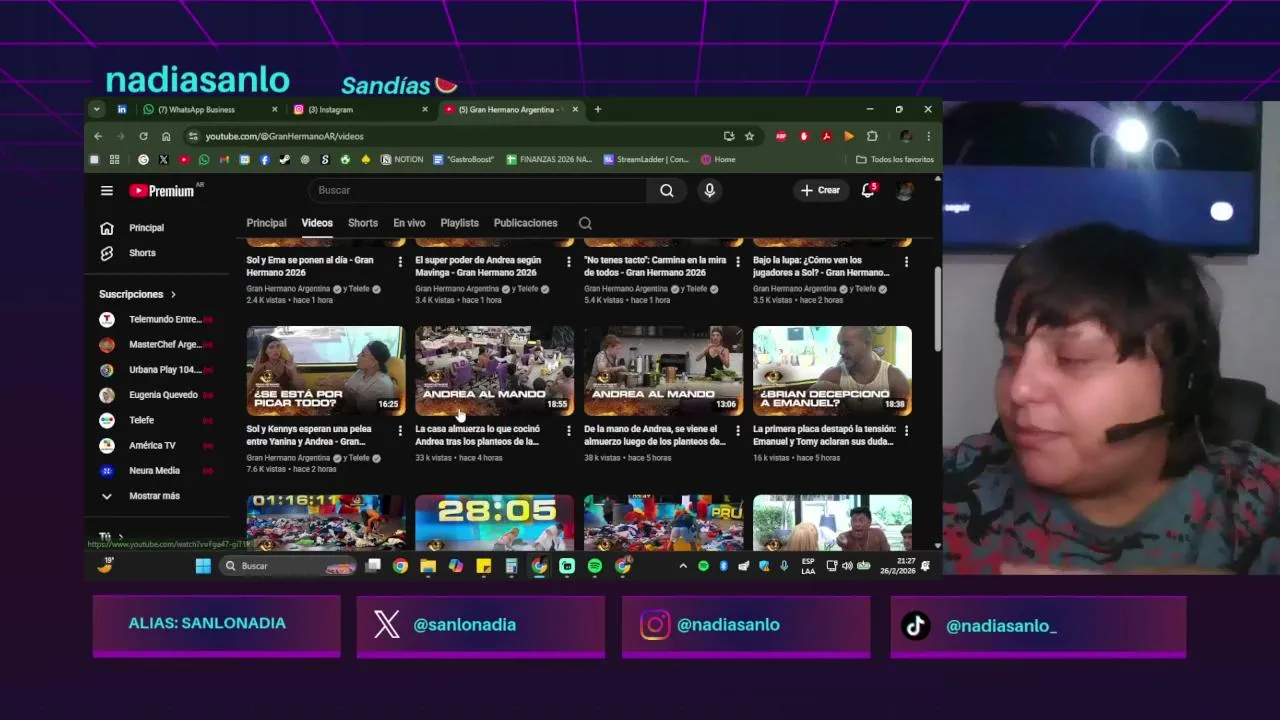The image size is (1280, 720).
Task: Expand Suscripciones section chevron
Action: [x=173, y=294]
